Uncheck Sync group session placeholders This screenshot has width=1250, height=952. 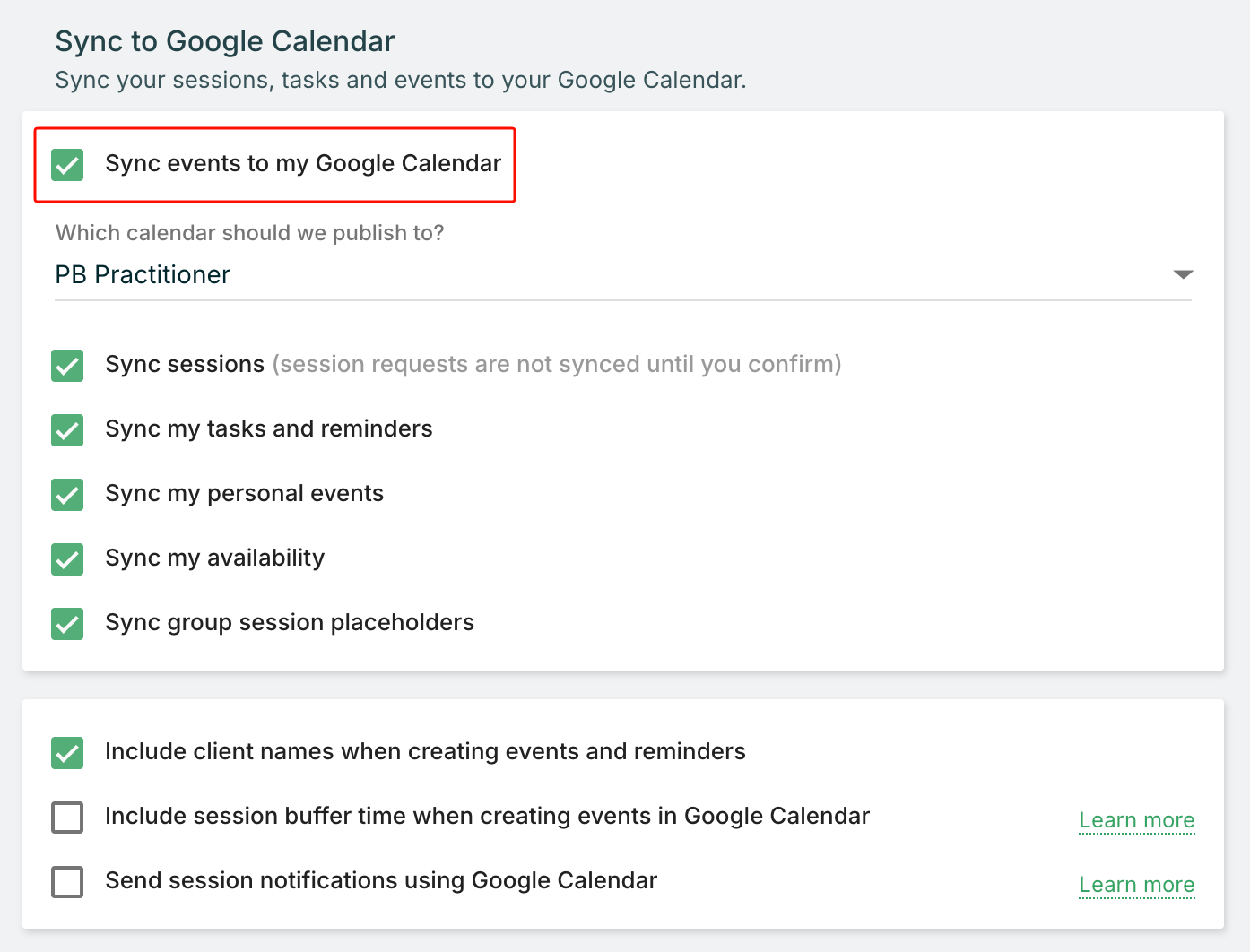(67, 624)
